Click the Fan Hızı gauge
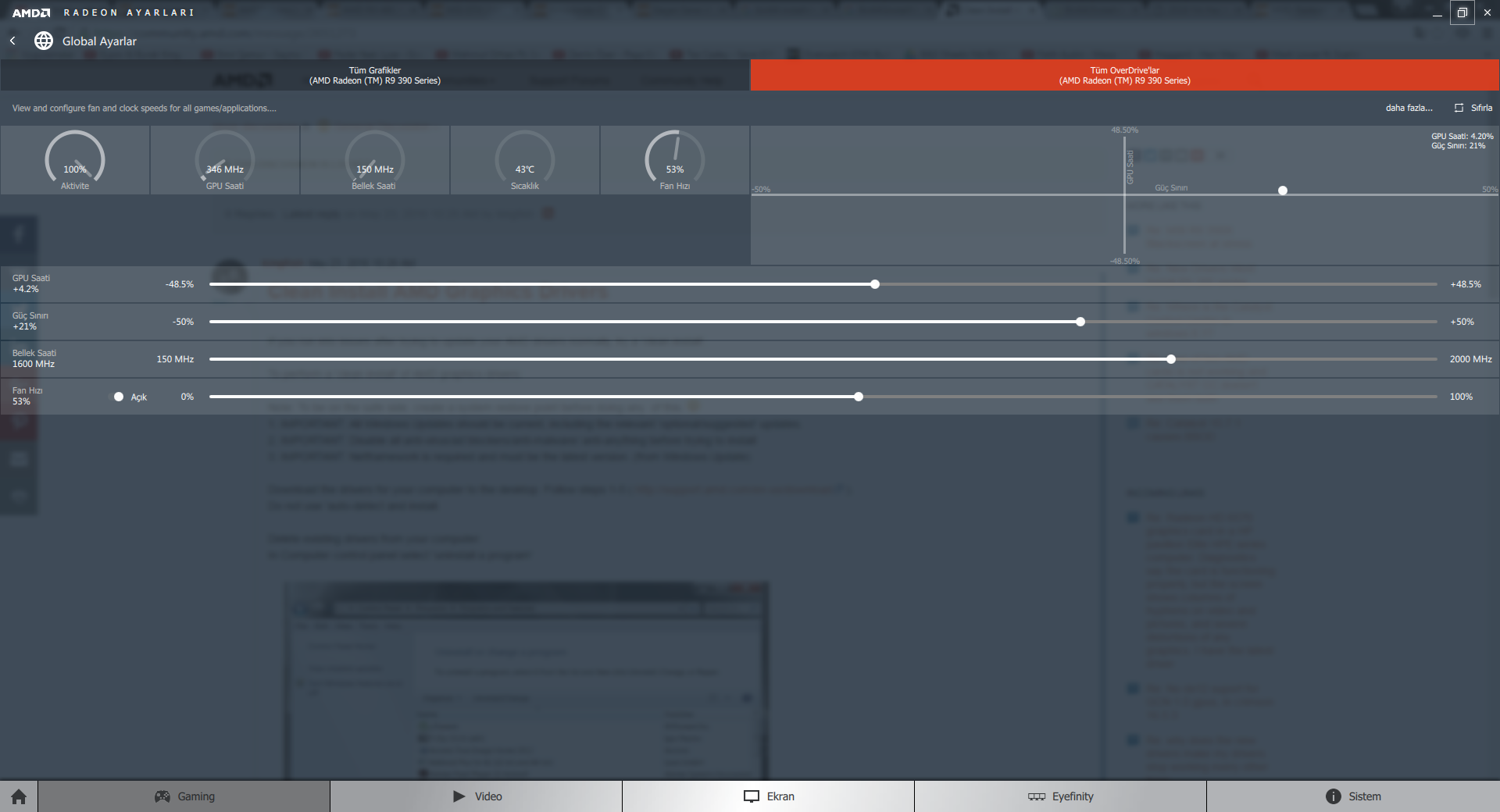Image resolution: width=1500 pixels, height=812 pixels. (x=675, y=160)
